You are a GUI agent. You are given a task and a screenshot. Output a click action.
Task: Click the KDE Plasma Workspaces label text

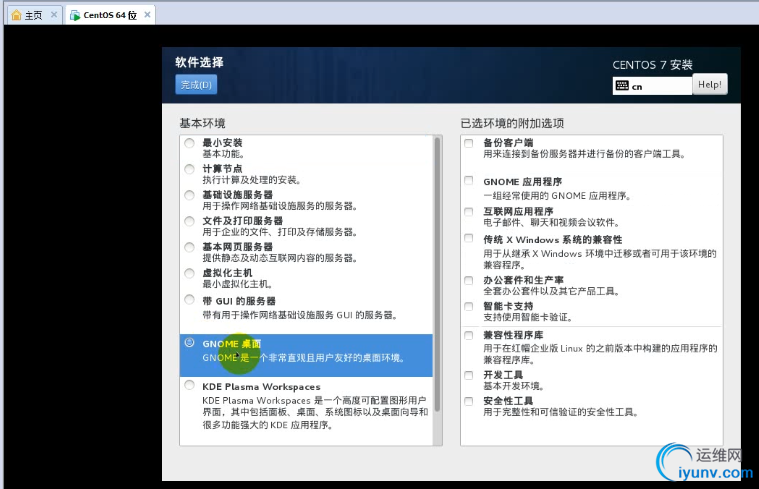tap(261, 387)
